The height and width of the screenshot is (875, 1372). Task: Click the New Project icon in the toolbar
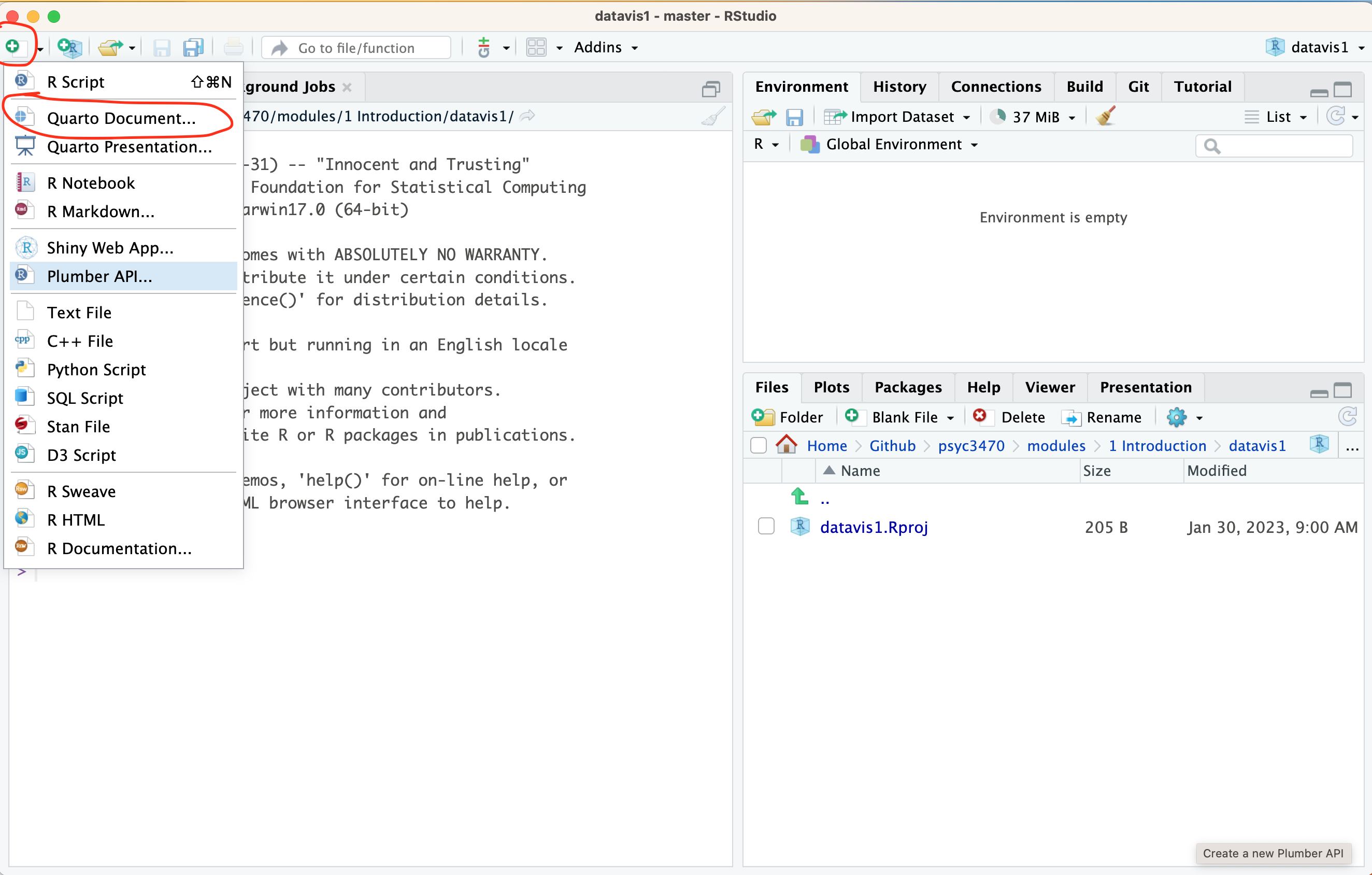point(70,47)
